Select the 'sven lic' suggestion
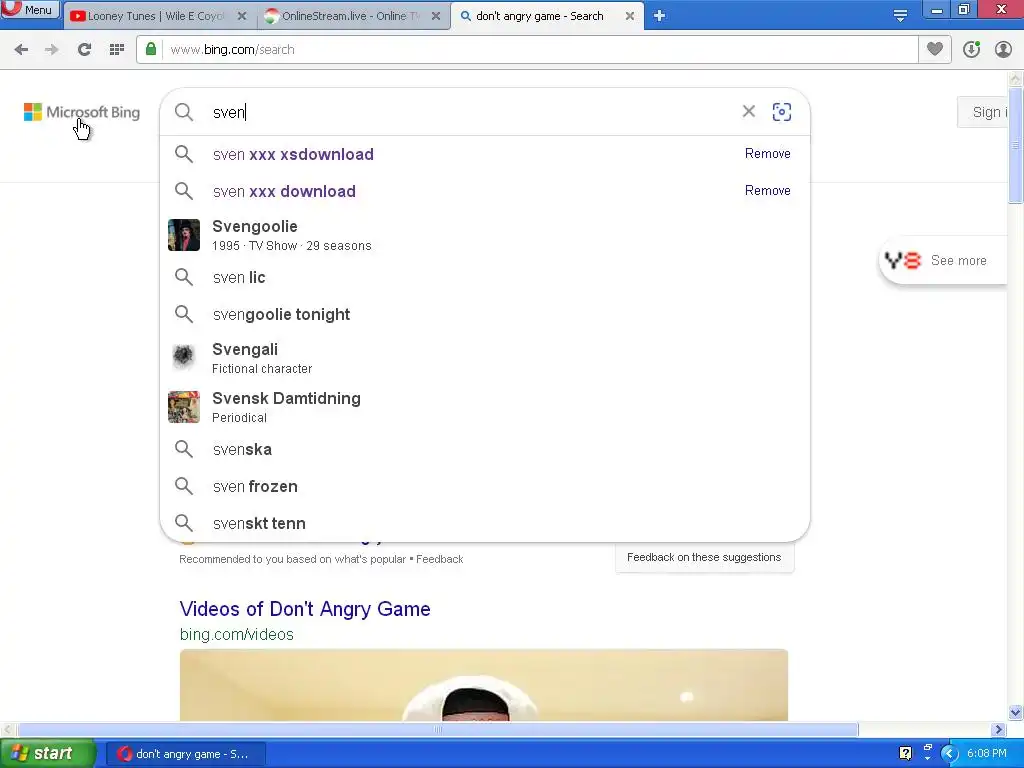 pos(485,278)
